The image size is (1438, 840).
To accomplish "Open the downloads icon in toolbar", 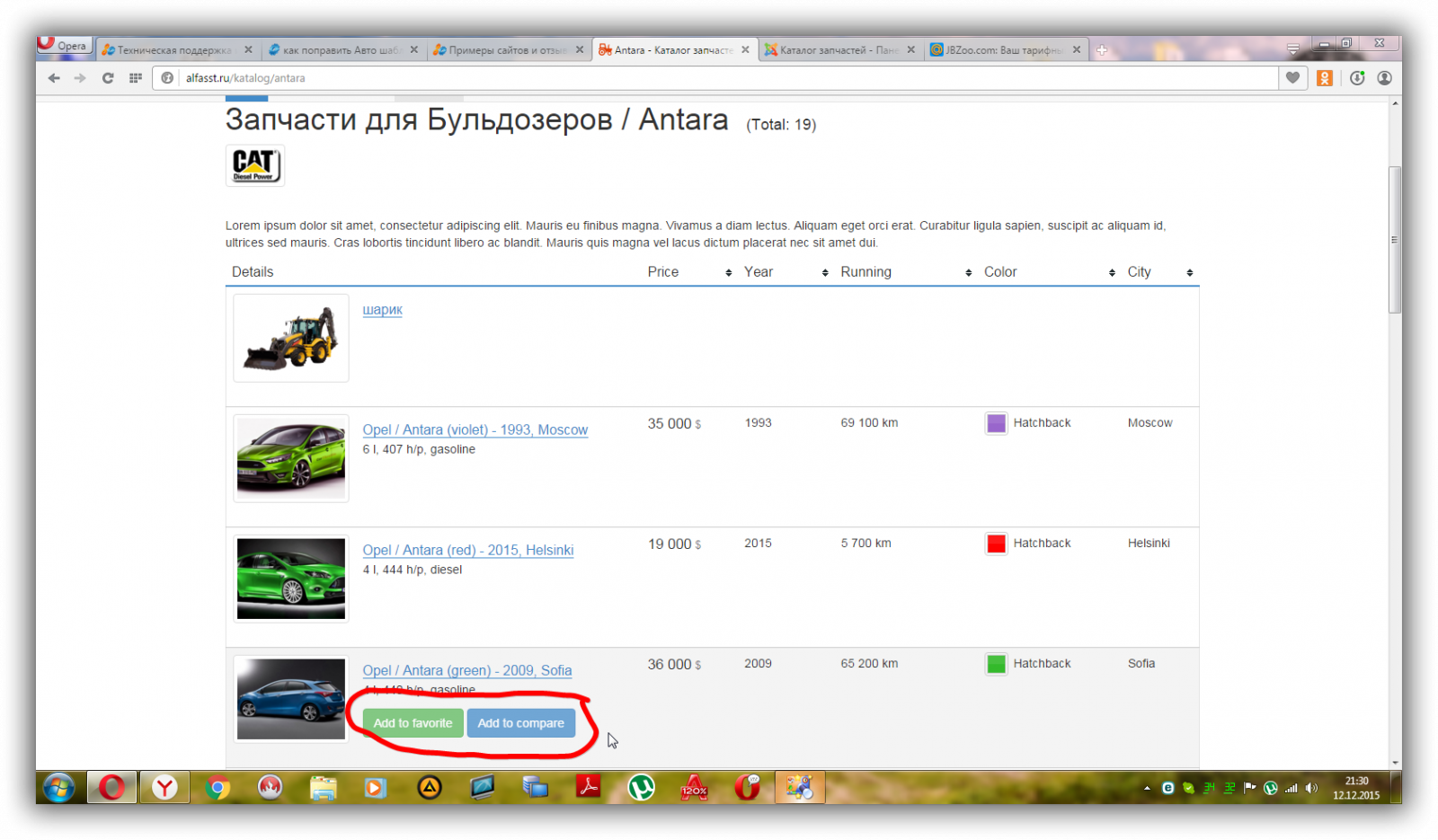I will (x=1357, y=78).
